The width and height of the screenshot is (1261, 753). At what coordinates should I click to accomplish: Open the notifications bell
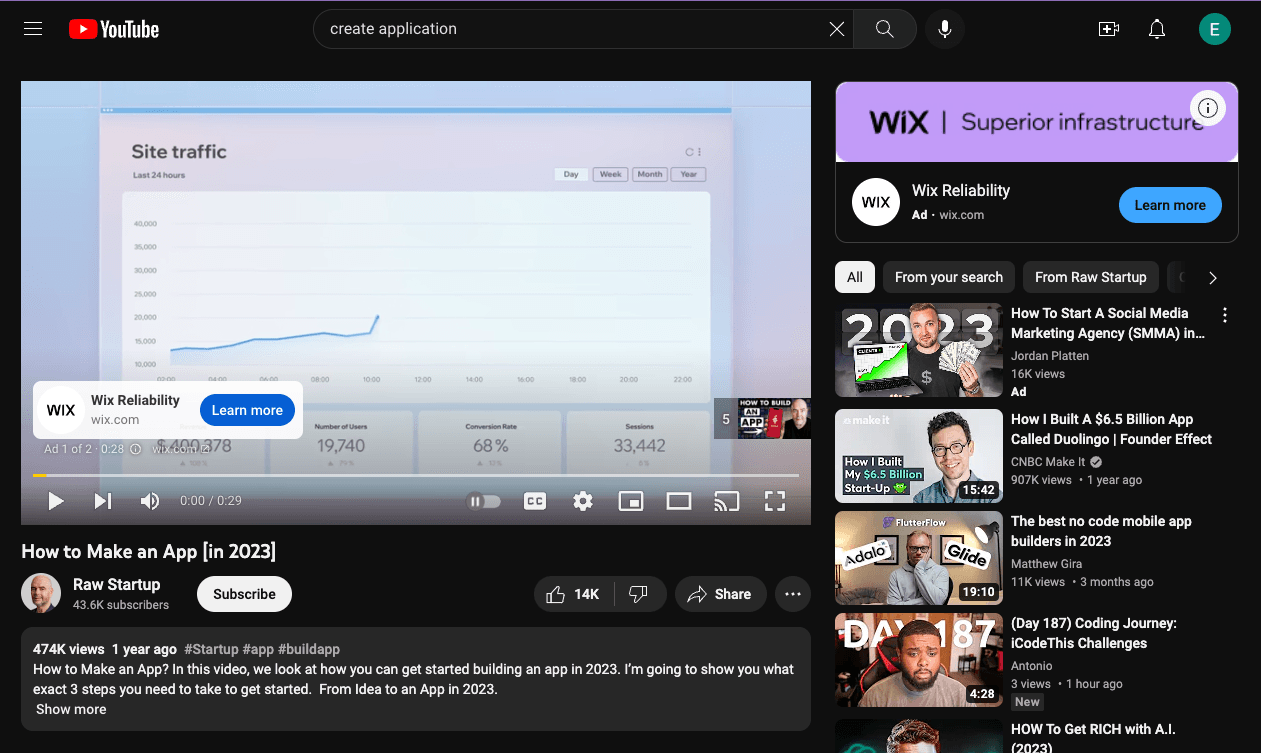[1157, 29]
